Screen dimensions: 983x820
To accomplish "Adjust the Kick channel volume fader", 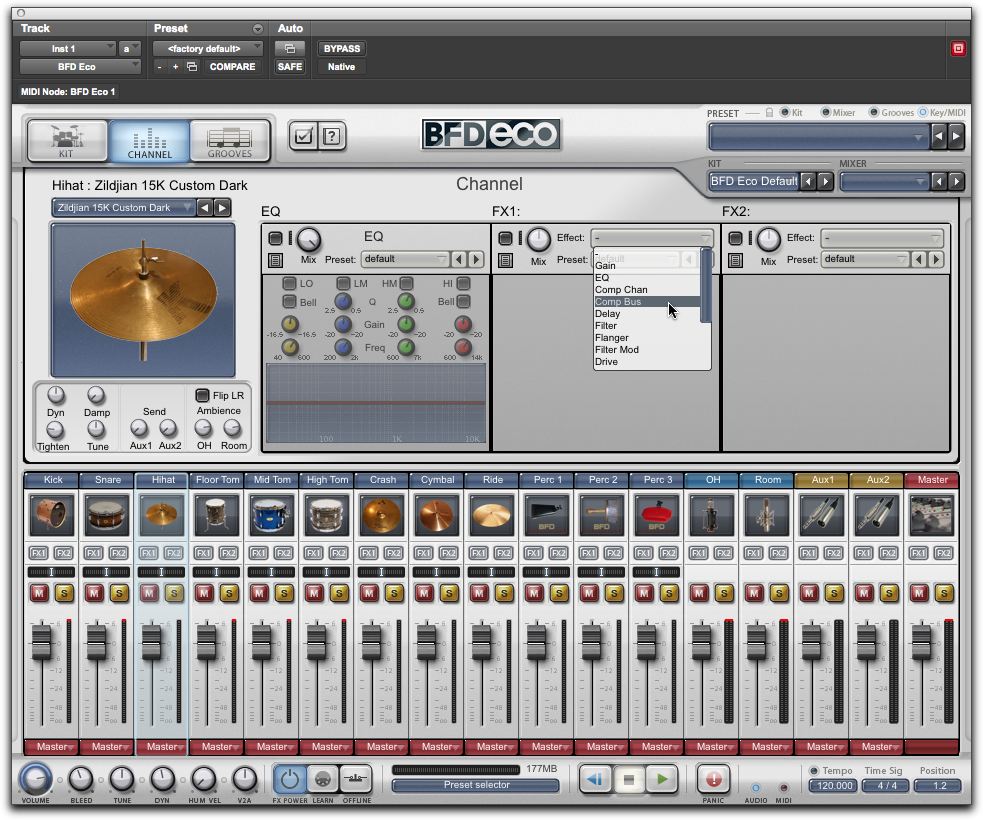I will tap(41, 641).
